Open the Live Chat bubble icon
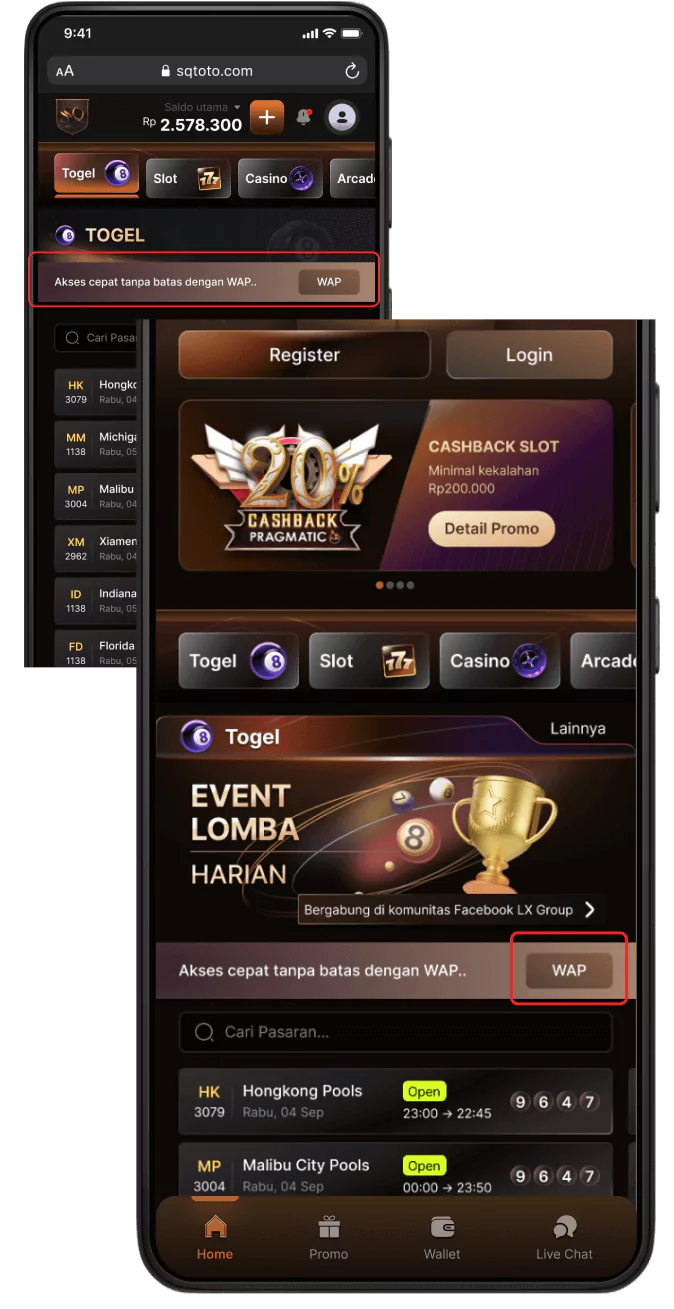 (x=565, y=1227)
